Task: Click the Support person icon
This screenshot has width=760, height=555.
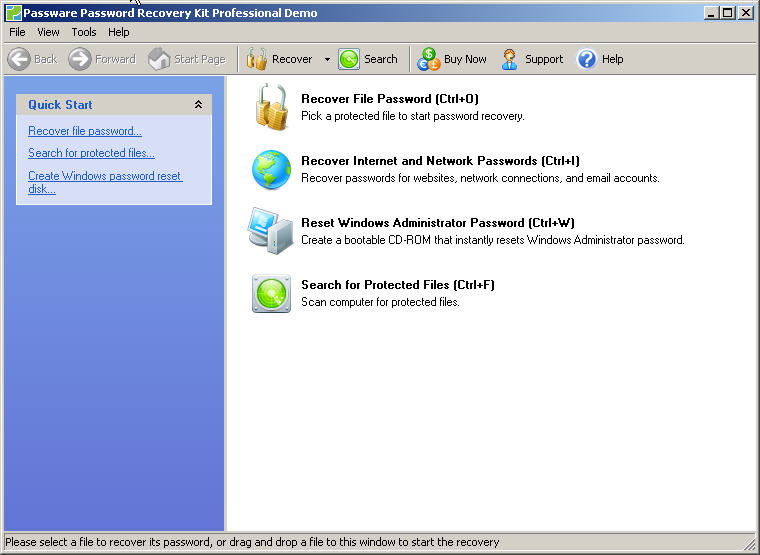Action: [x=509, y=59]
